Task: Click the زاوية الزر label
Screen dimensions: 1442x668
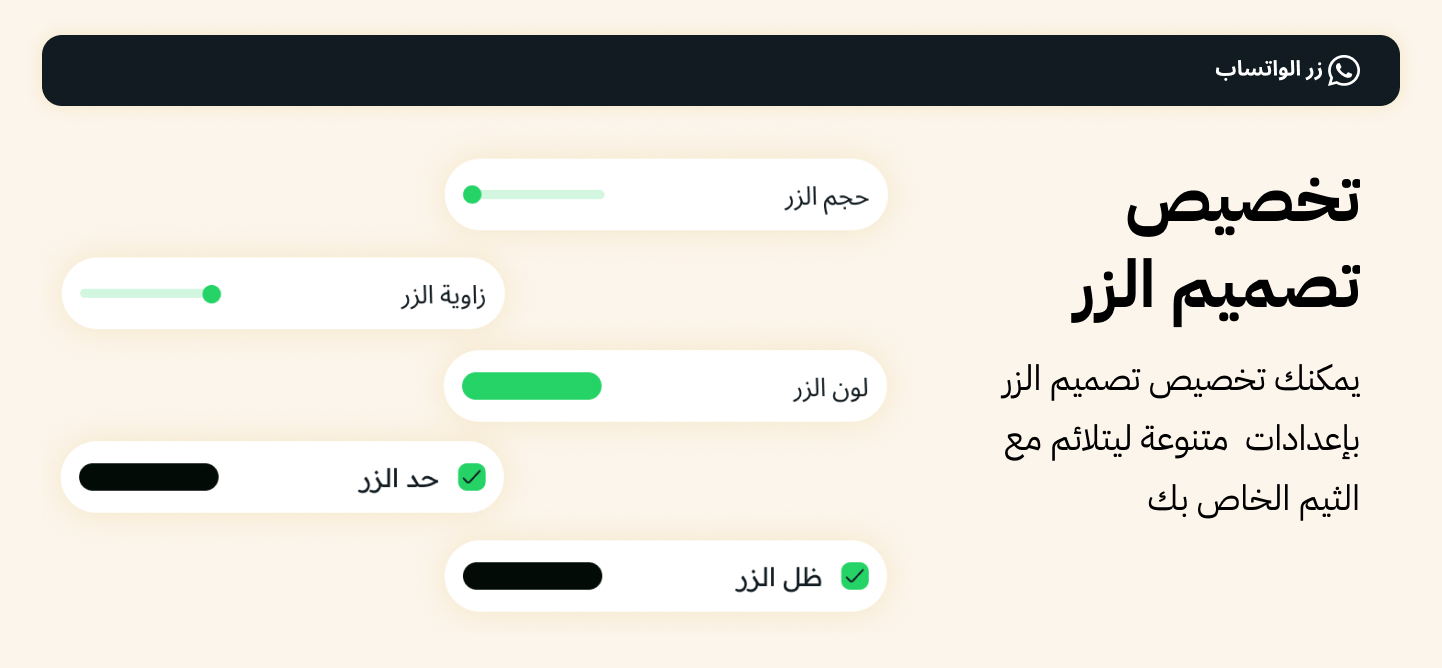Action: pyautogui.click(x=443, y=296)
